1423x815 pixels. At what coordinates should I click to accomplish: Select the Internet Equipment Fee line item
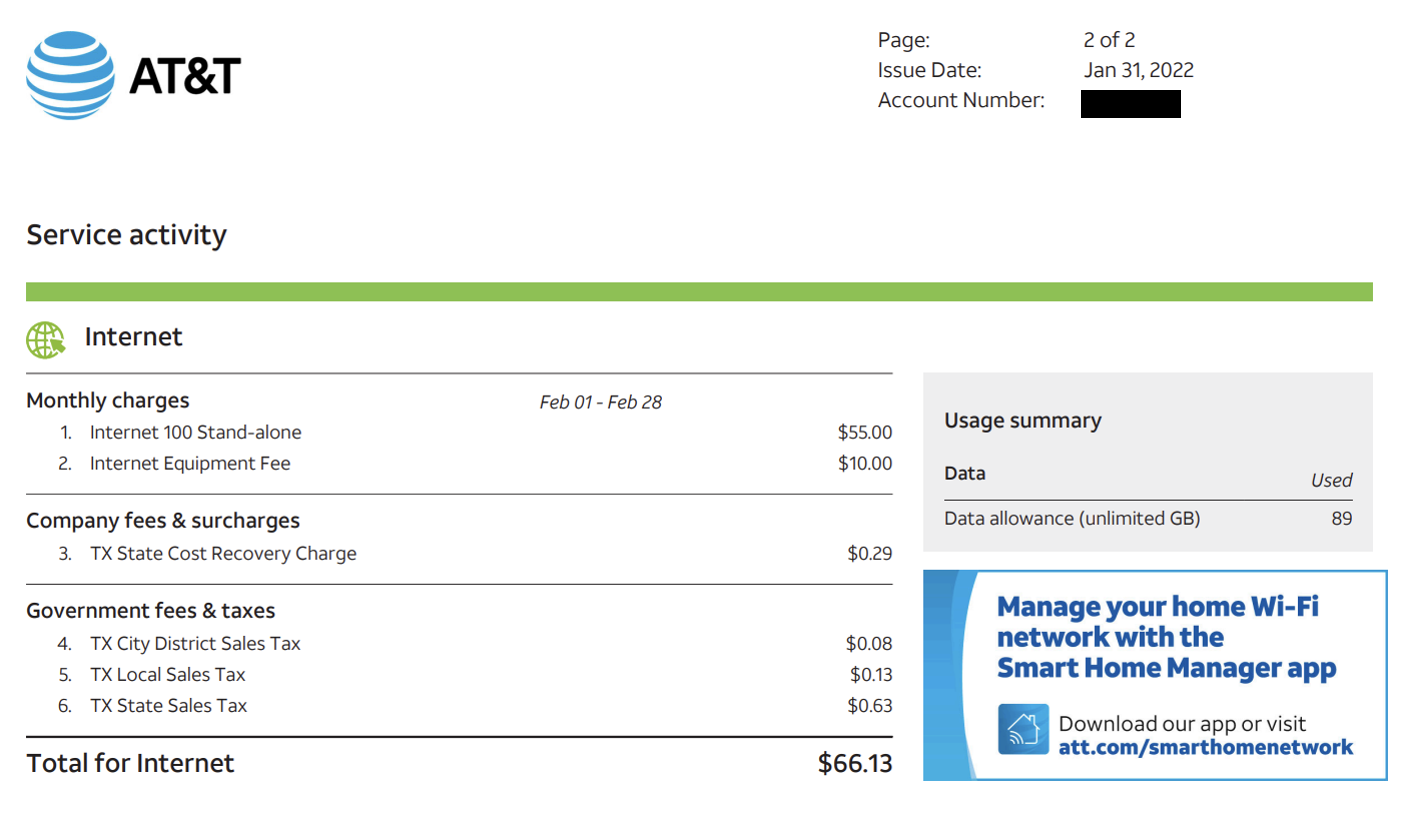[190, 463]
